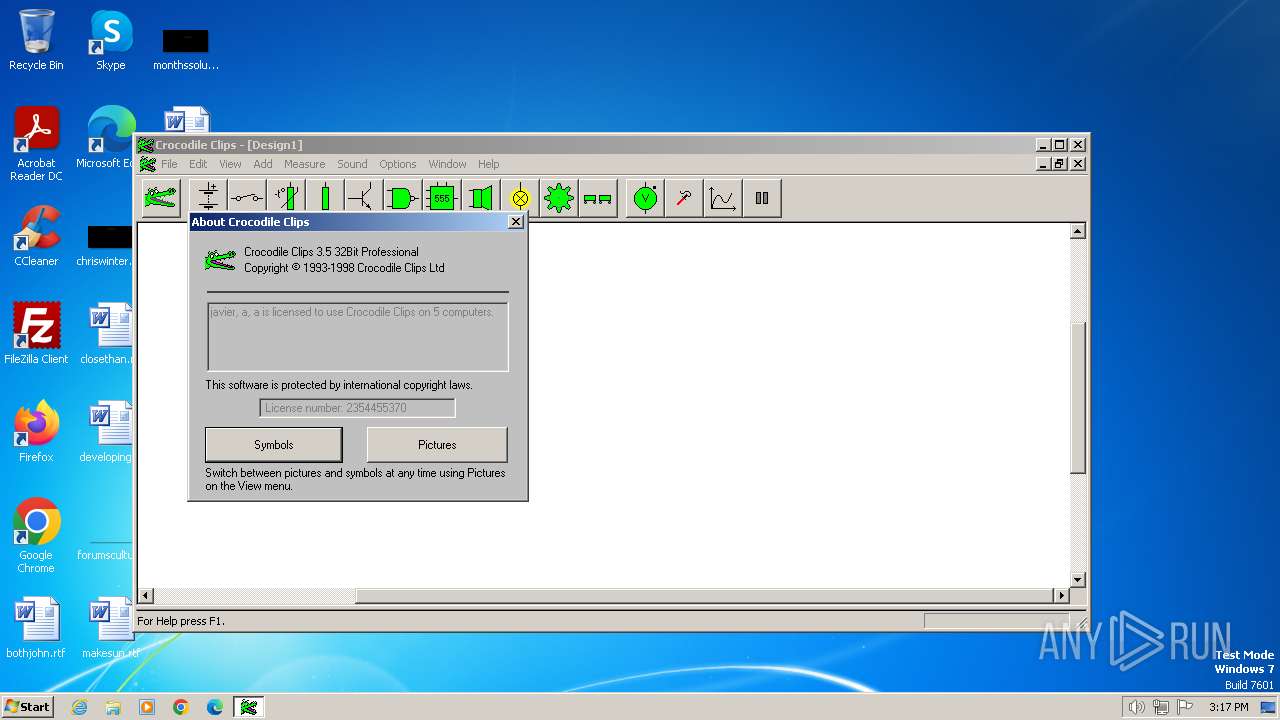Open the 555 integrated circuits toolbar
Screen dimensions: 1280x720
click(x=442, y=198)
